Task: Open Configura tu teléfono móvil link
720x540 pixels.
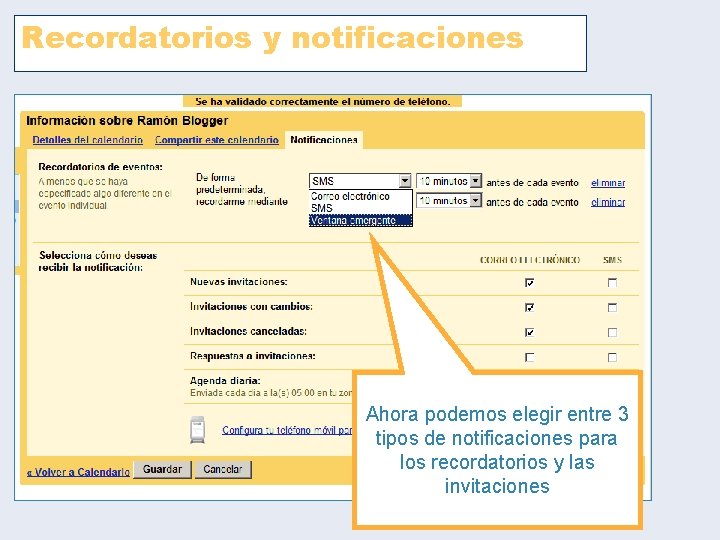Action: tap(287, 430)
